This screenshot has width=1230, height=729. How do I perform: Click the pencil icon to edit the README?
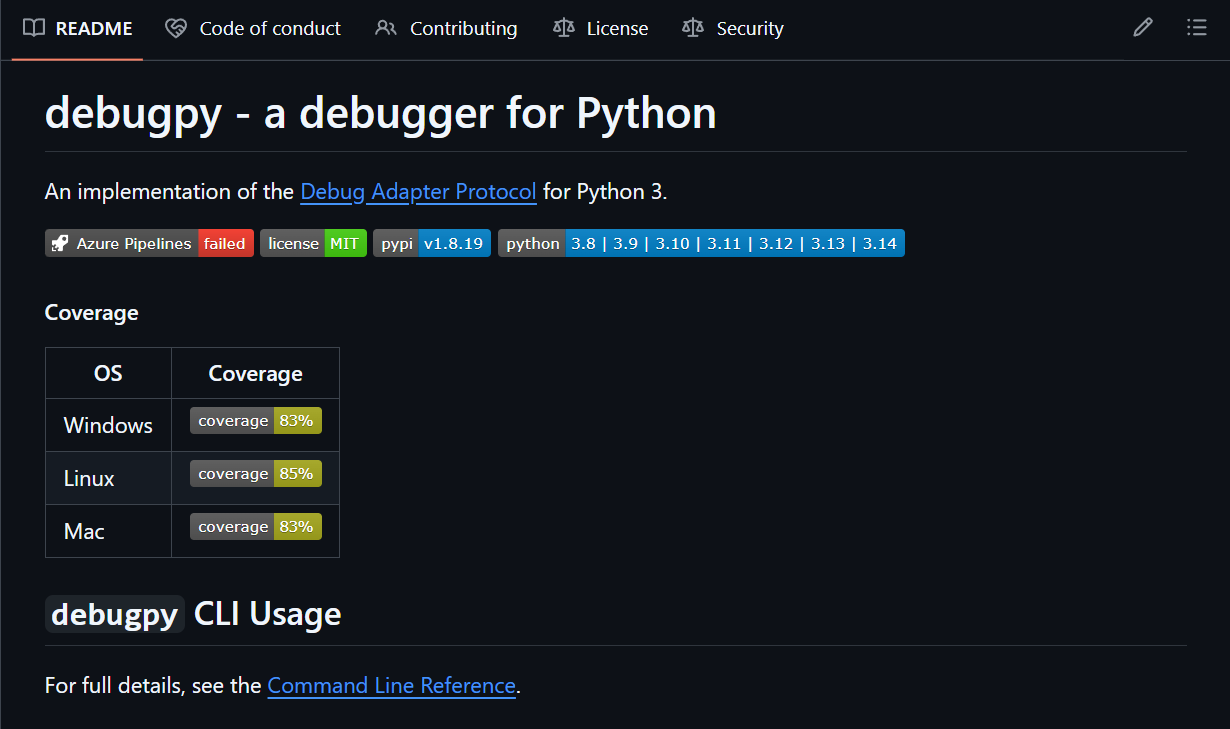coord(1143,27)
